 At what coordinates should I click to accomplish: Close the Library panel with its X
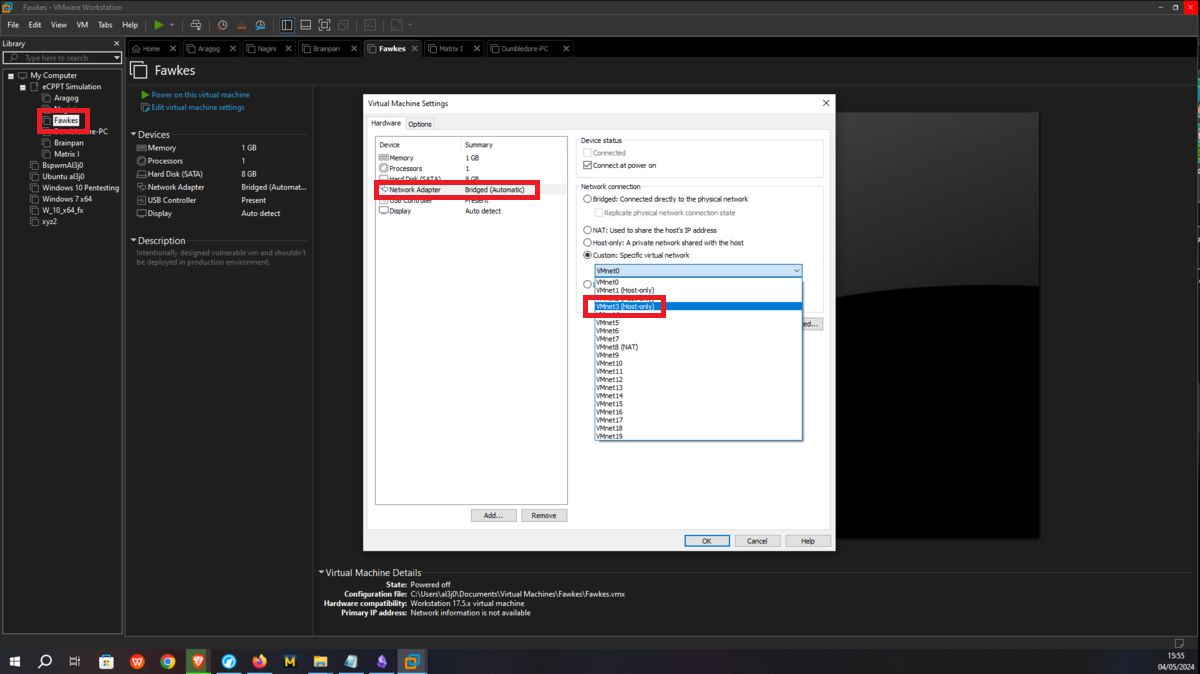click(x=116, y=44)
